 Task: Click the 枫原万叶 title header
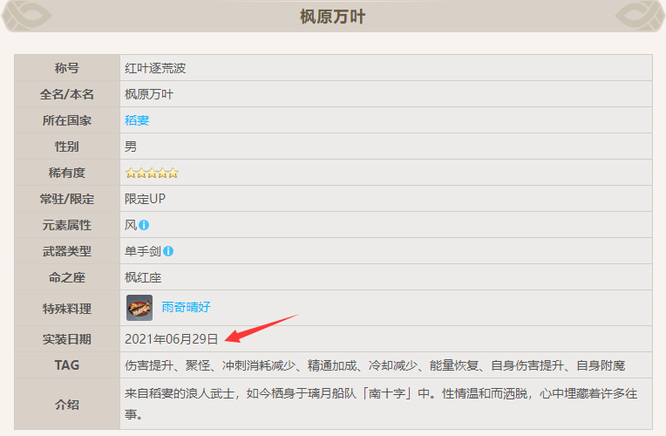(x=333, y=16)
